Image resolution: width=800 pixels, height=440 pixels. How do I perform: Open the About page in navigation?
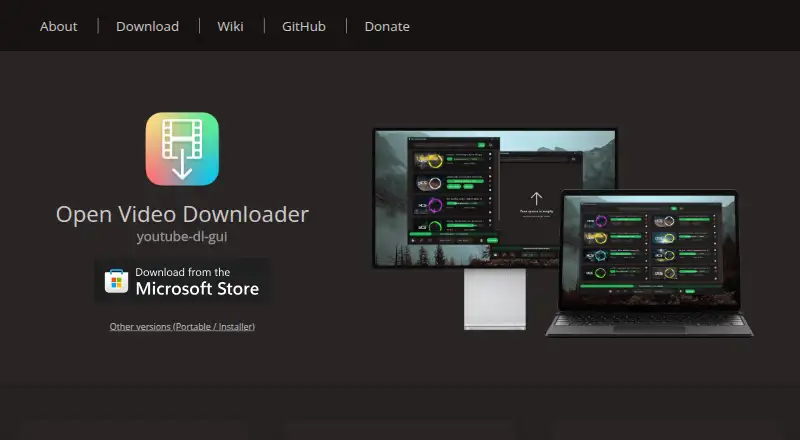(59, 27)
